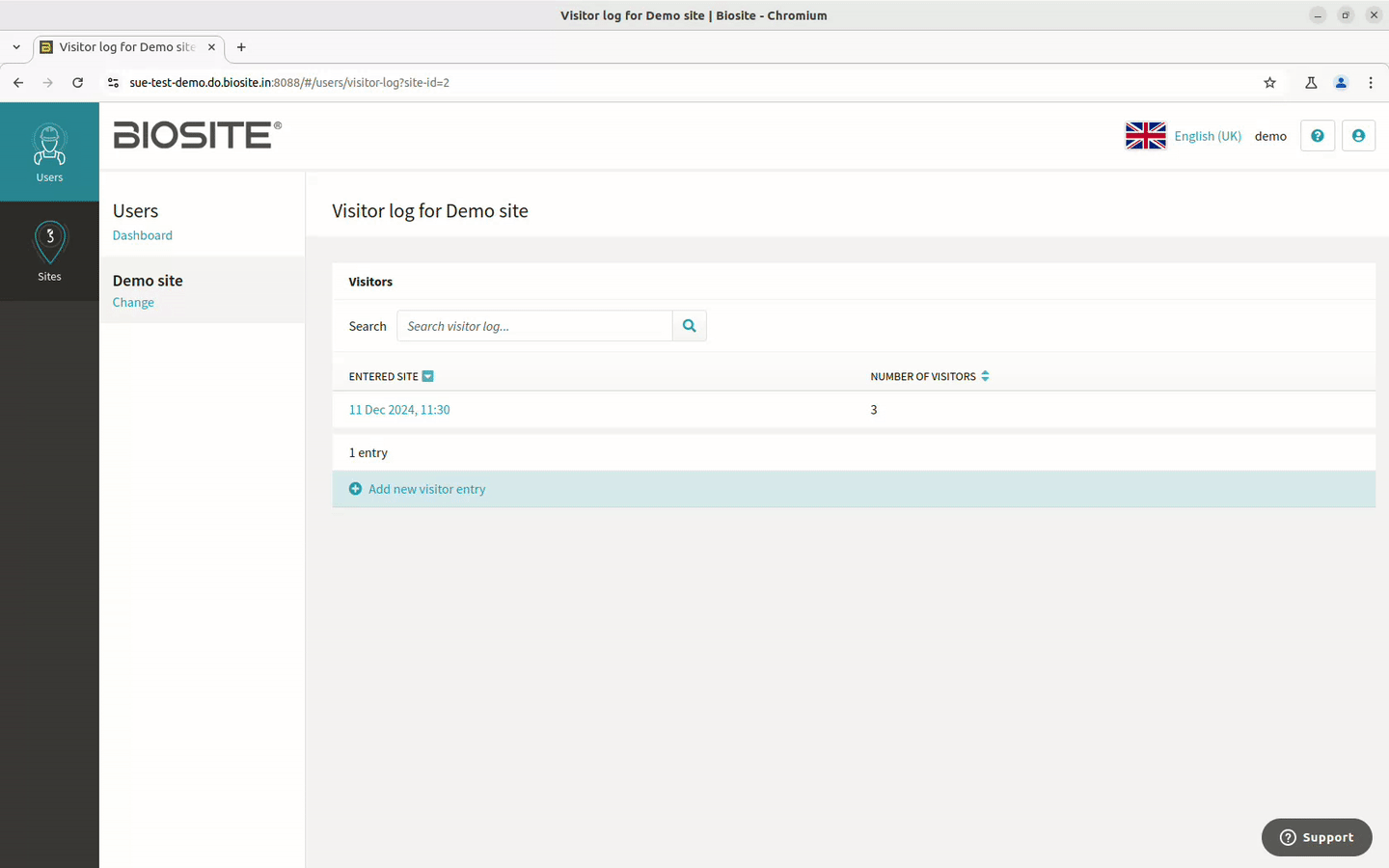The width and height of the screenshot is (1389, 868).
Task: Click visitor count value 3
Action: [874, 410]
